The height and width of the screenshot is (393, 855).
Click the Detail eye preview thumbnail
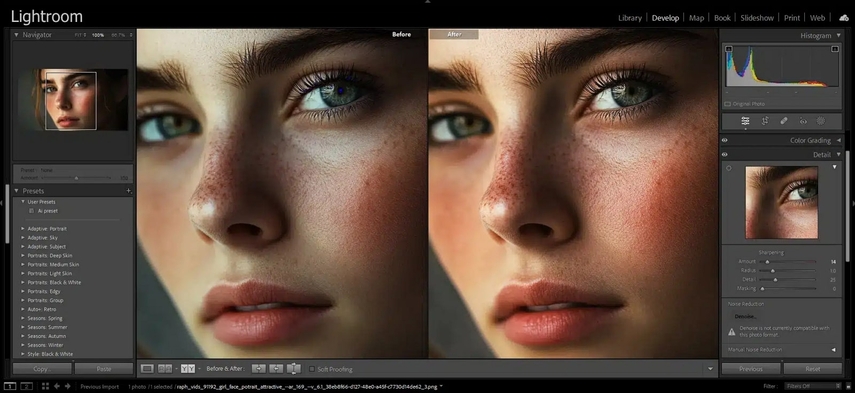pos(781,202)
